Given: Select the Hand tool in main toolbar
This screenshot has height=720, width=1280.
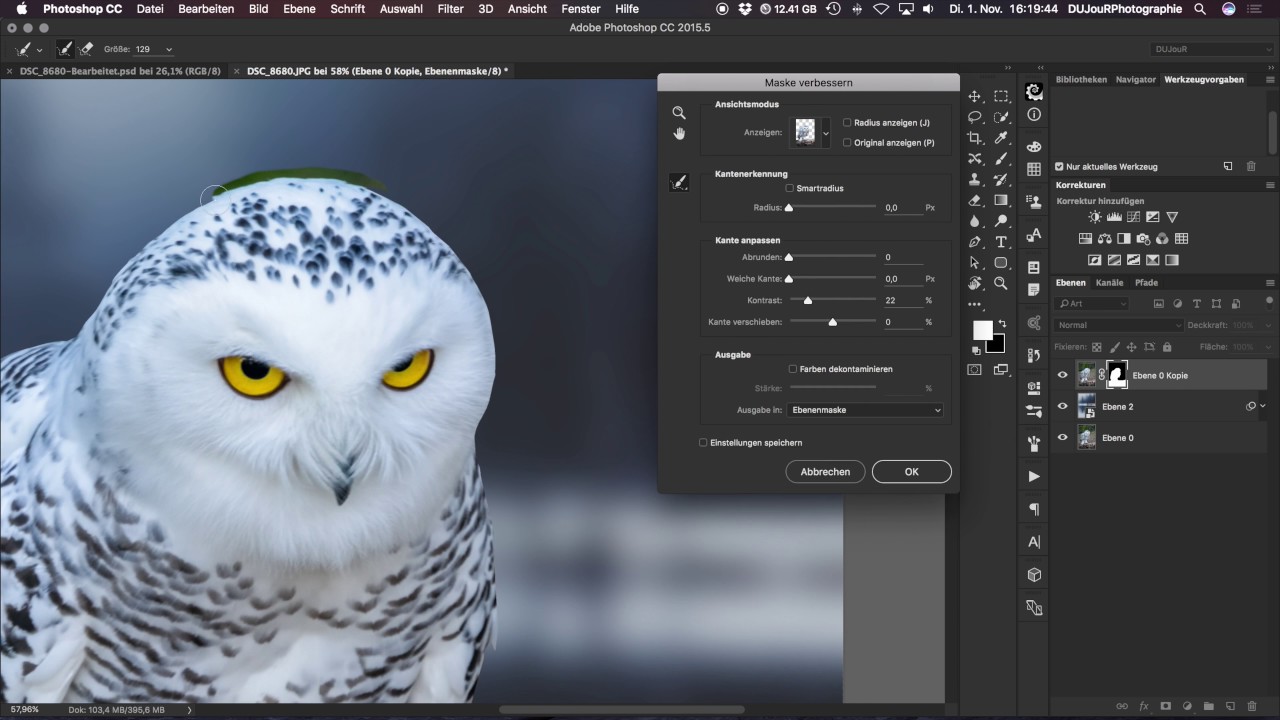Looking at the screenshot, I should coord(975,284).
